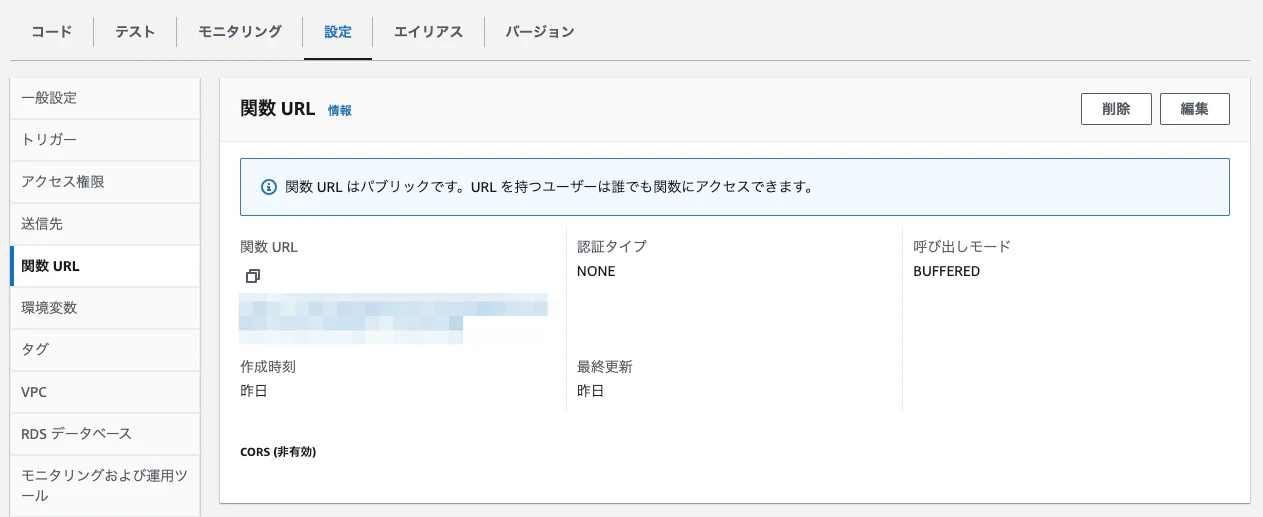Image resolution: width=1263 pixels, height=517 pixels.
Task: Click the NONE auth type value
Action: point(596,271)
